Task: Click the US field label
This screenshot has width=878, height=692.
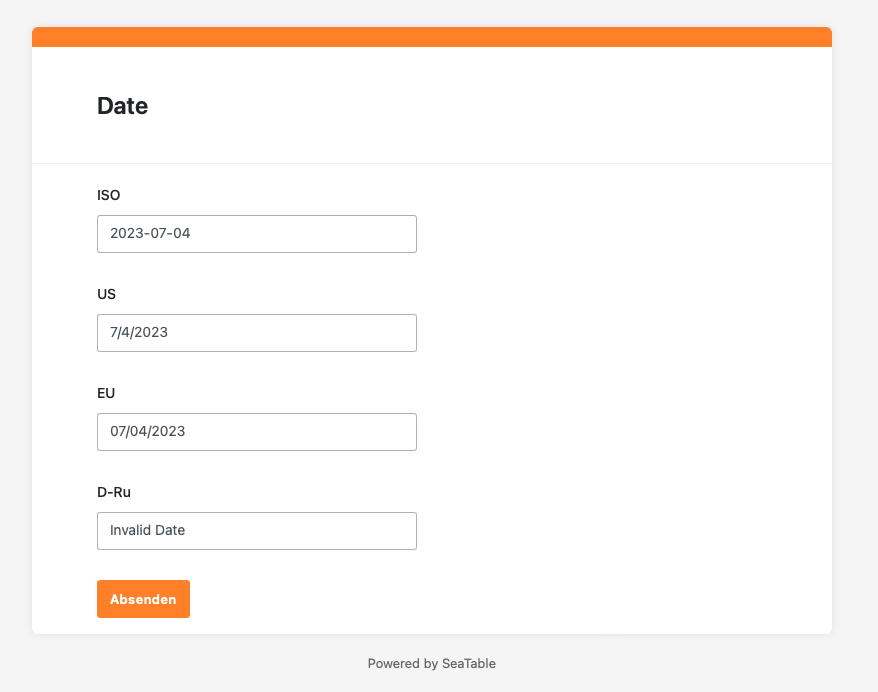Action: pos(106,294)
